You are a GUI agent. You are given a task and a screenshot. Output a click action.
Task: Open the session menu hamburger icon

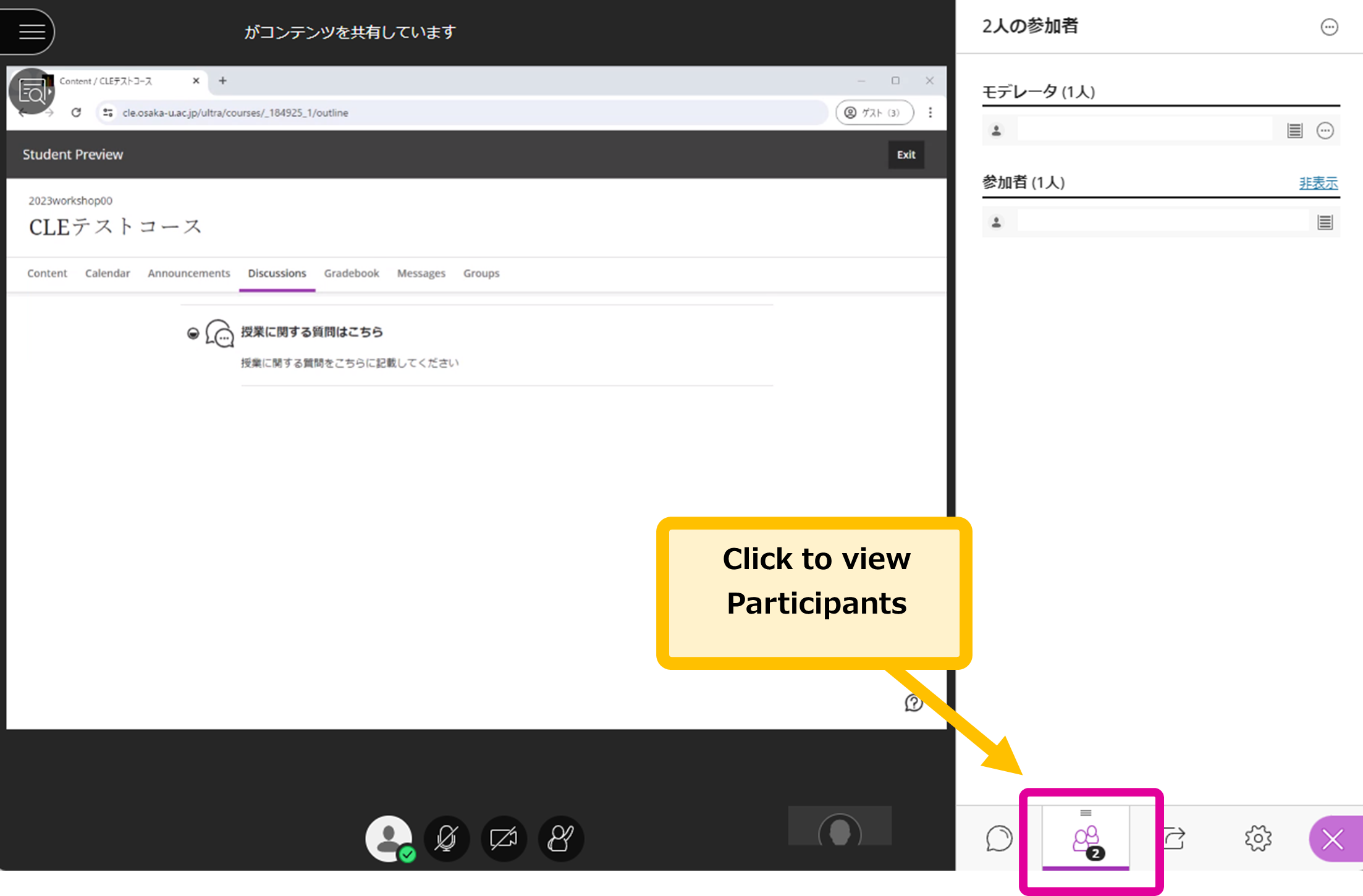point(31,31)
